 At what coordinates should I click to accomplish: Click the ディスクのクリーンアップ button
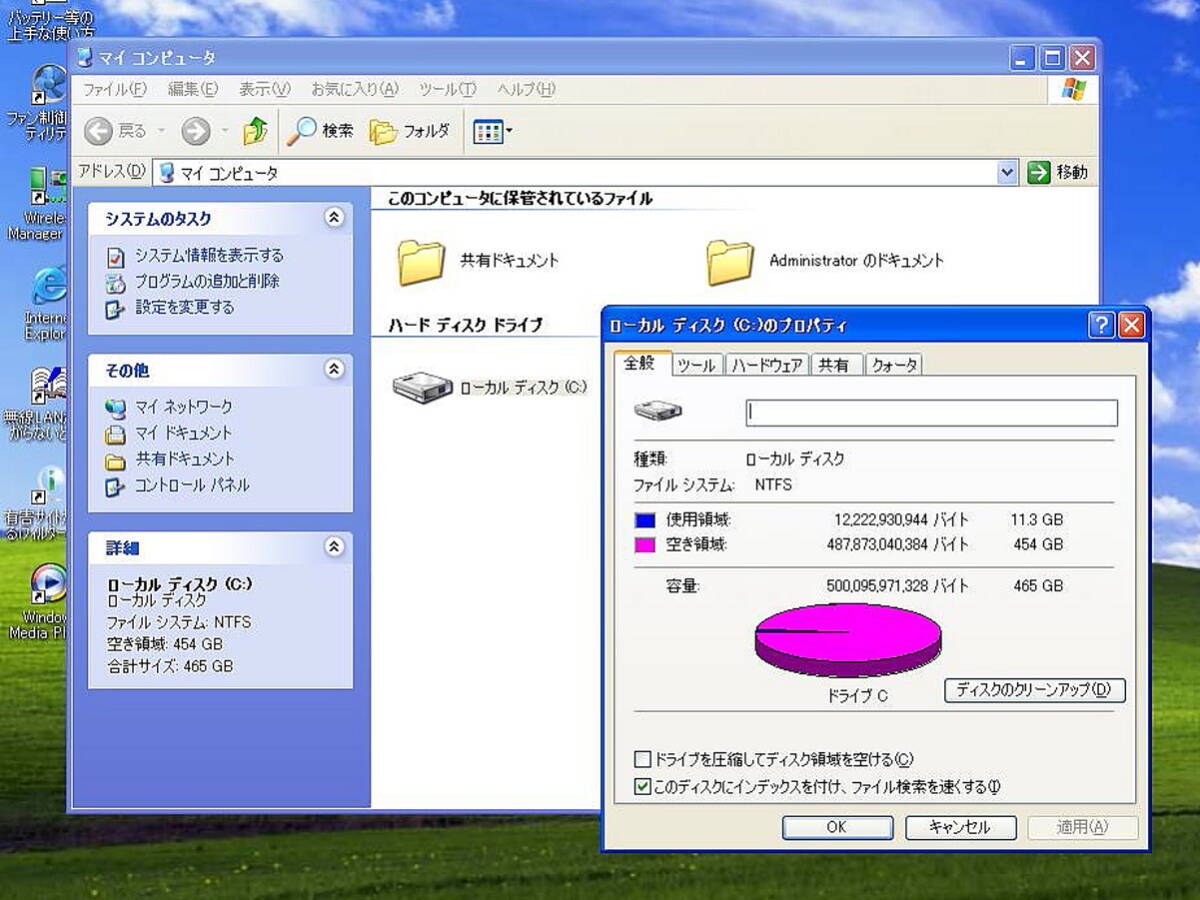click(1034, 690)
